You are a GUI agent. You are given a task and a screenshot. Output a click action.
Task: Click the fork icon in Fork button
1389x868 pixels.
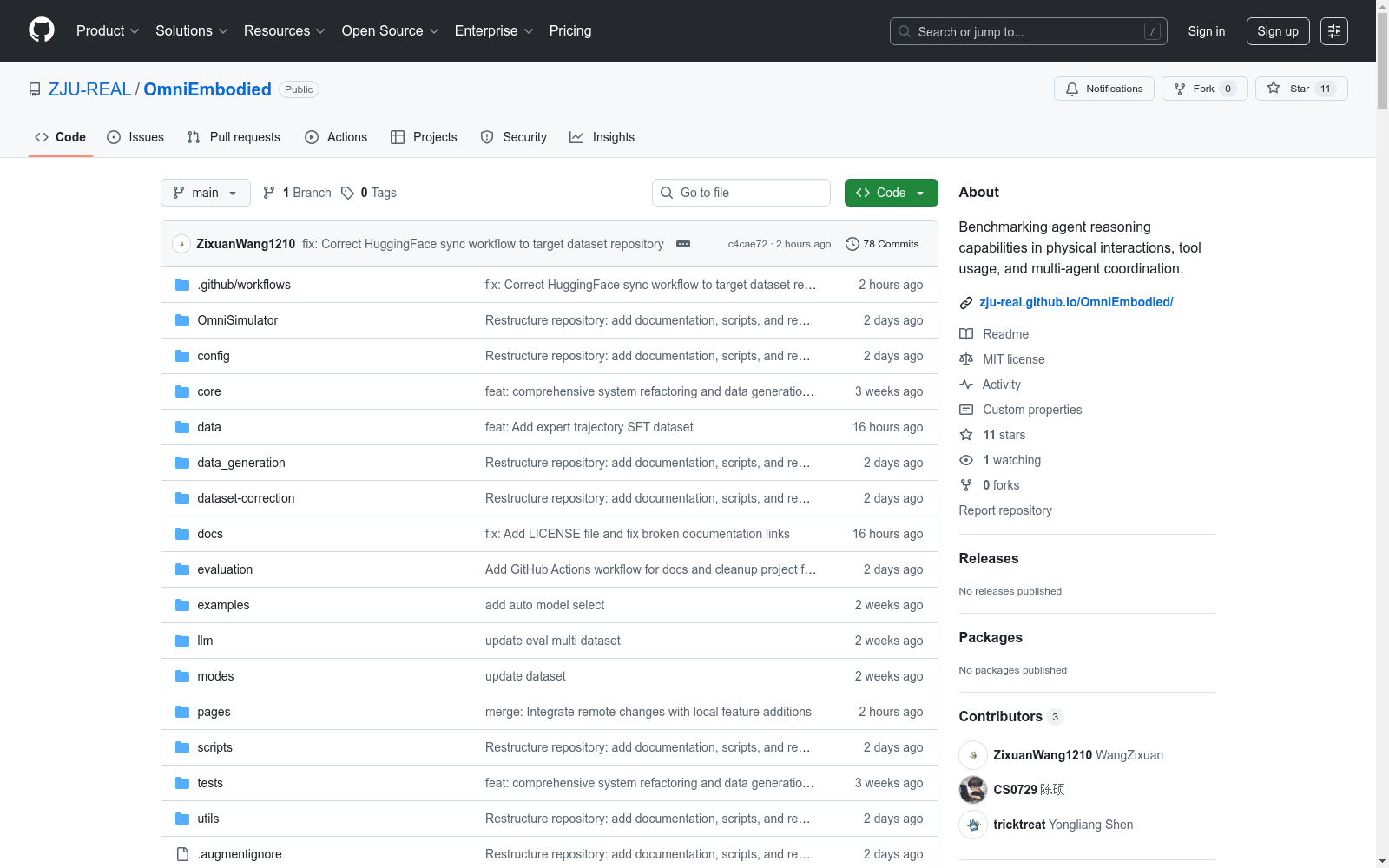tap(1180, 89)
